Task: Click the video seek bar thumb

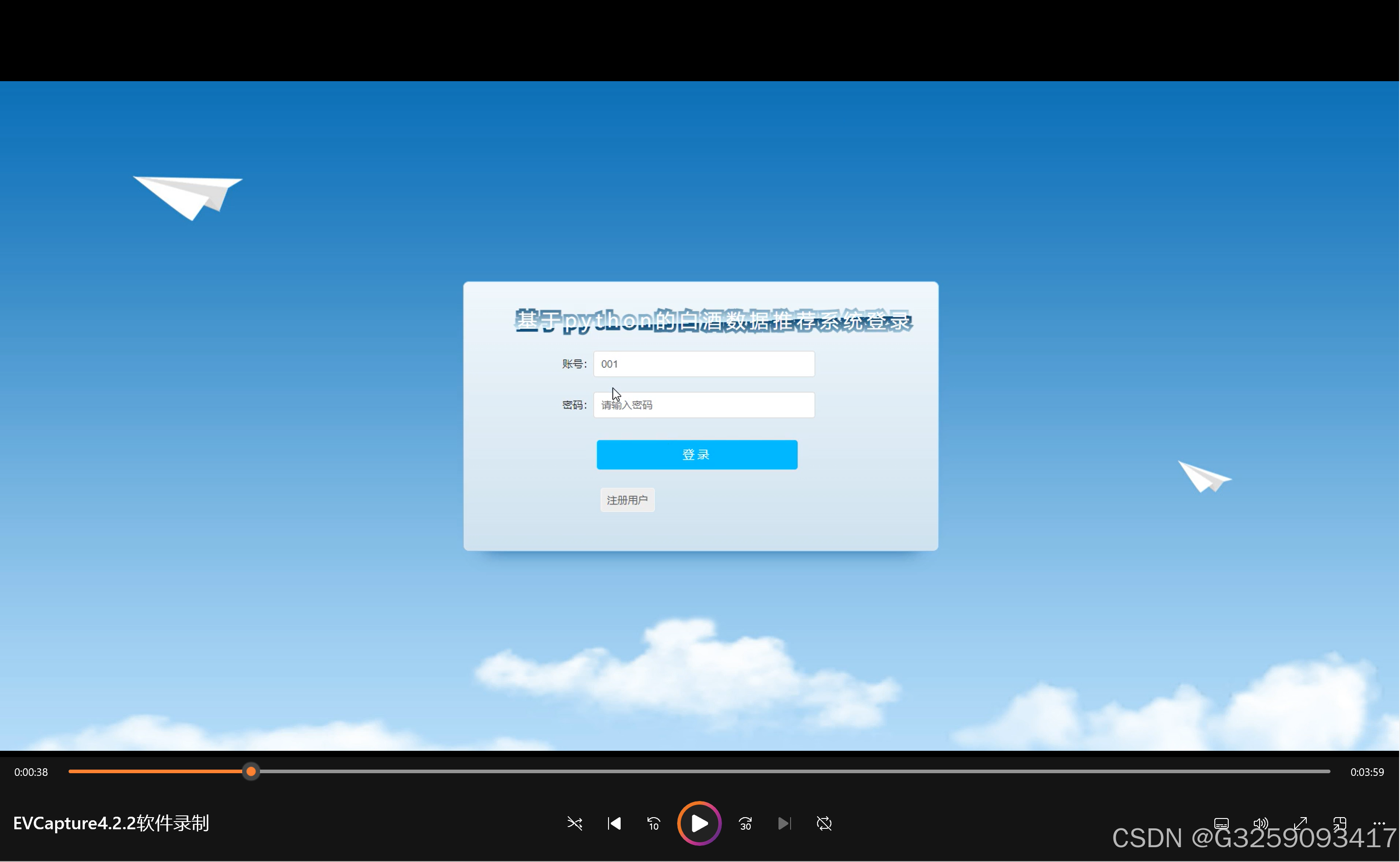Action: coord(251,771)
